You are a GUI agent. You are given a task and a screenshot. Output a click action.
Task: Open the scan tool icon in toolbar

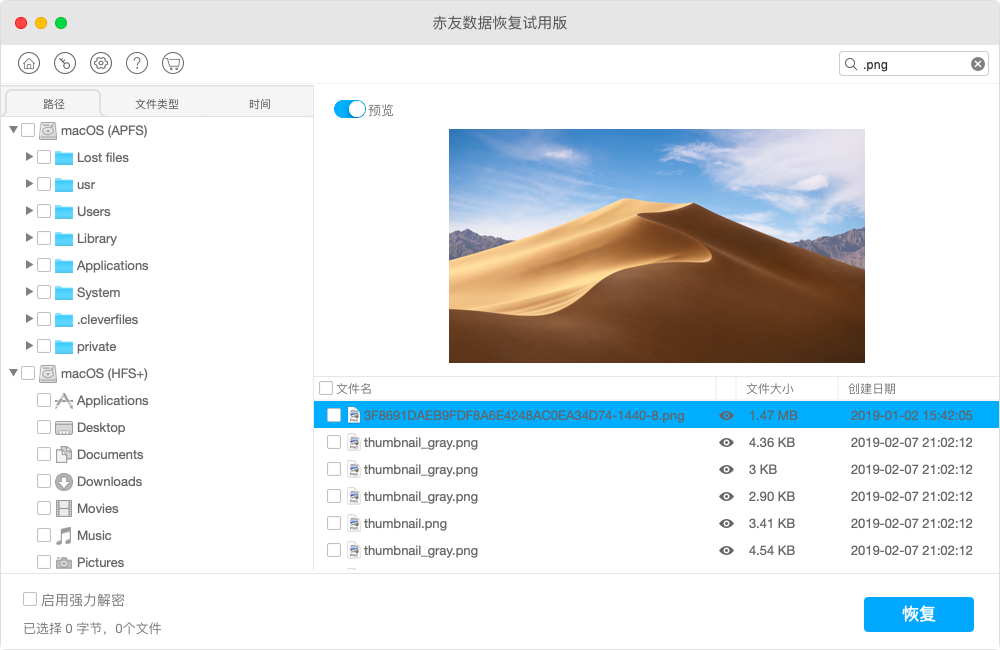(65, 63)
